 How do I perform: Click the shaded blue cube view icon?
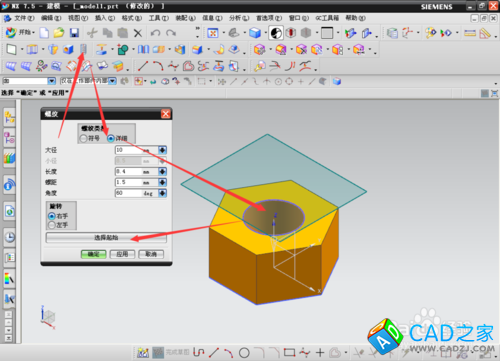coord(255,33)
